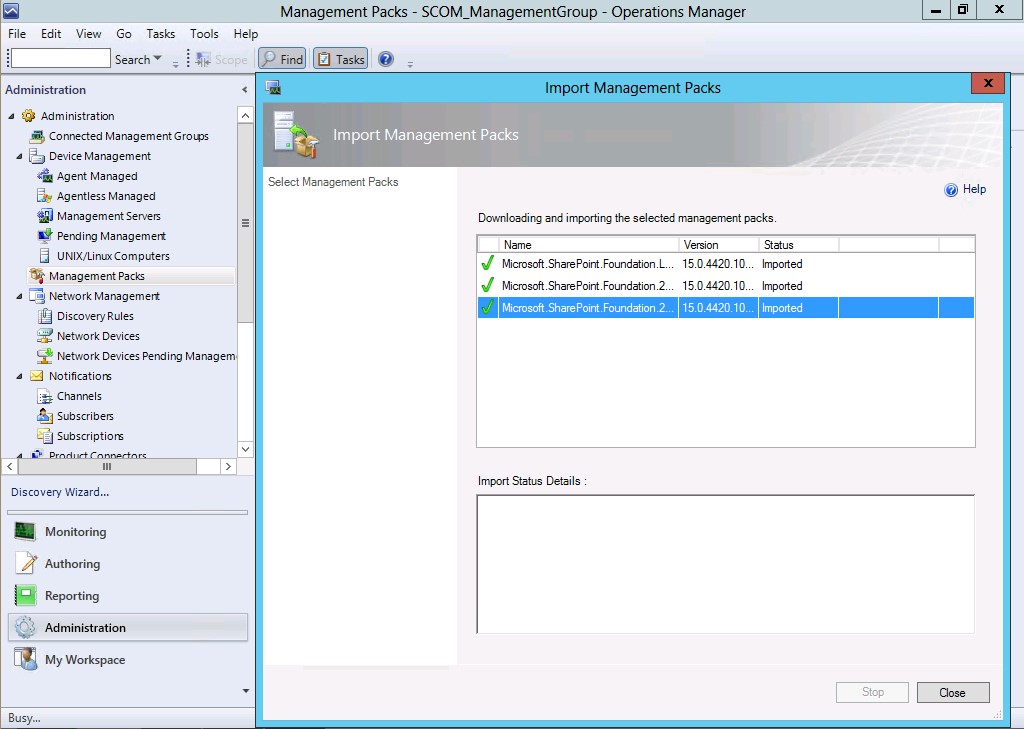
Task: Click the Management Servers icon
Action: tap(44, 216)
